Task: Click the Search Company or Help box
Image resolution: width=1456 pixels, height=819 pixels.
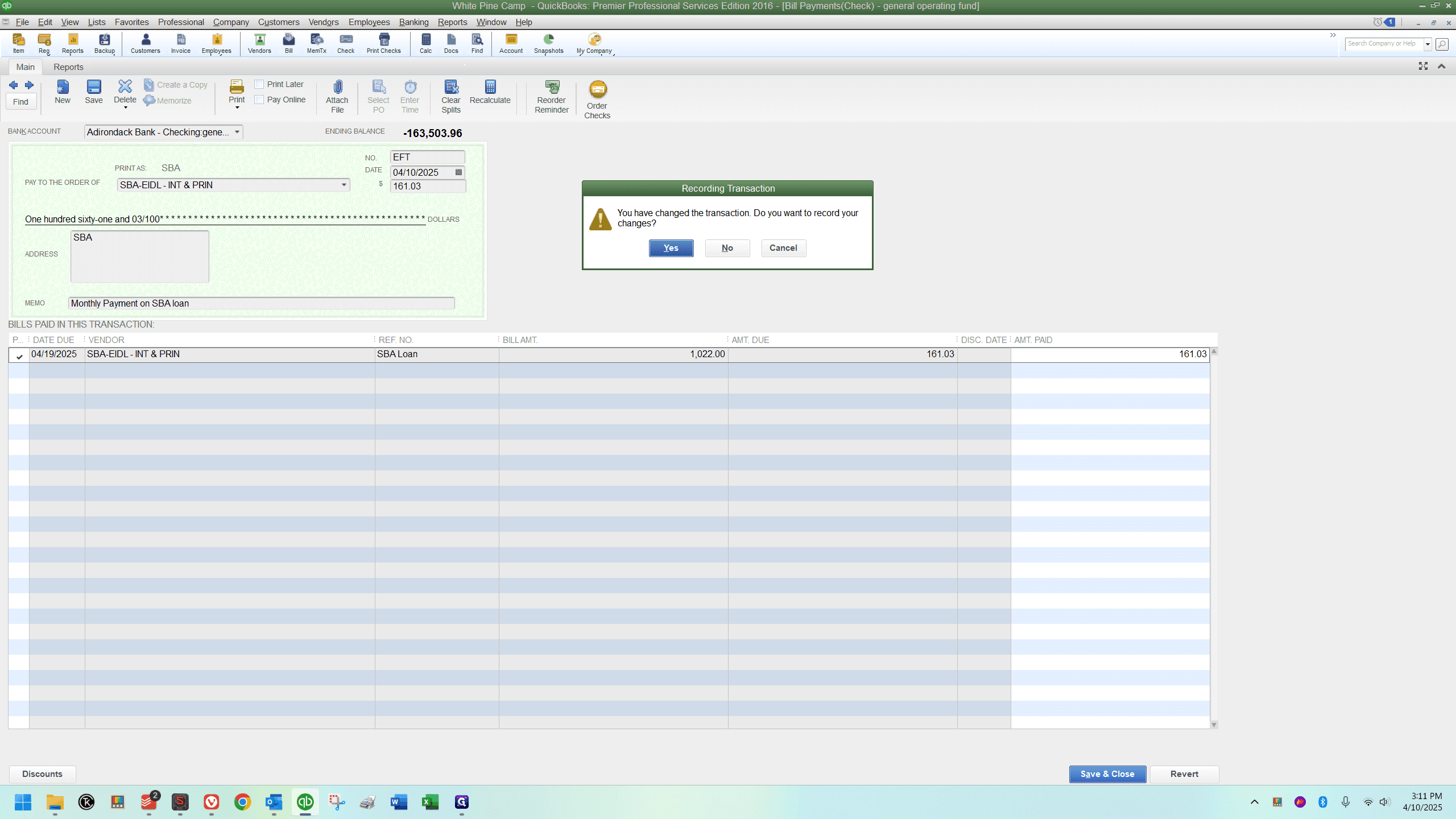Action: (x=1384, y=44)
